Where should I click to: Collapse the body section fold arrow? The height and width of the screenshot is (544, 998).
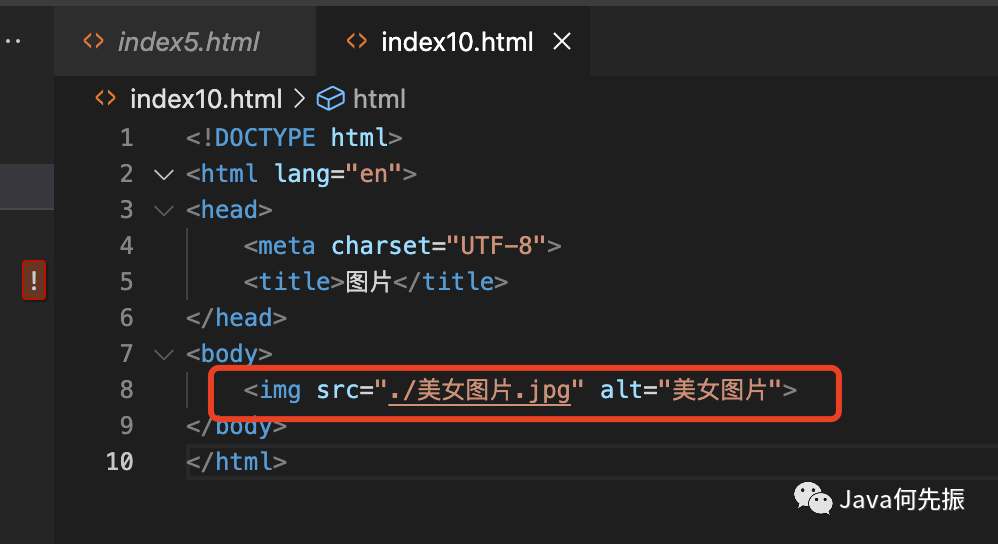click(163, 354)
